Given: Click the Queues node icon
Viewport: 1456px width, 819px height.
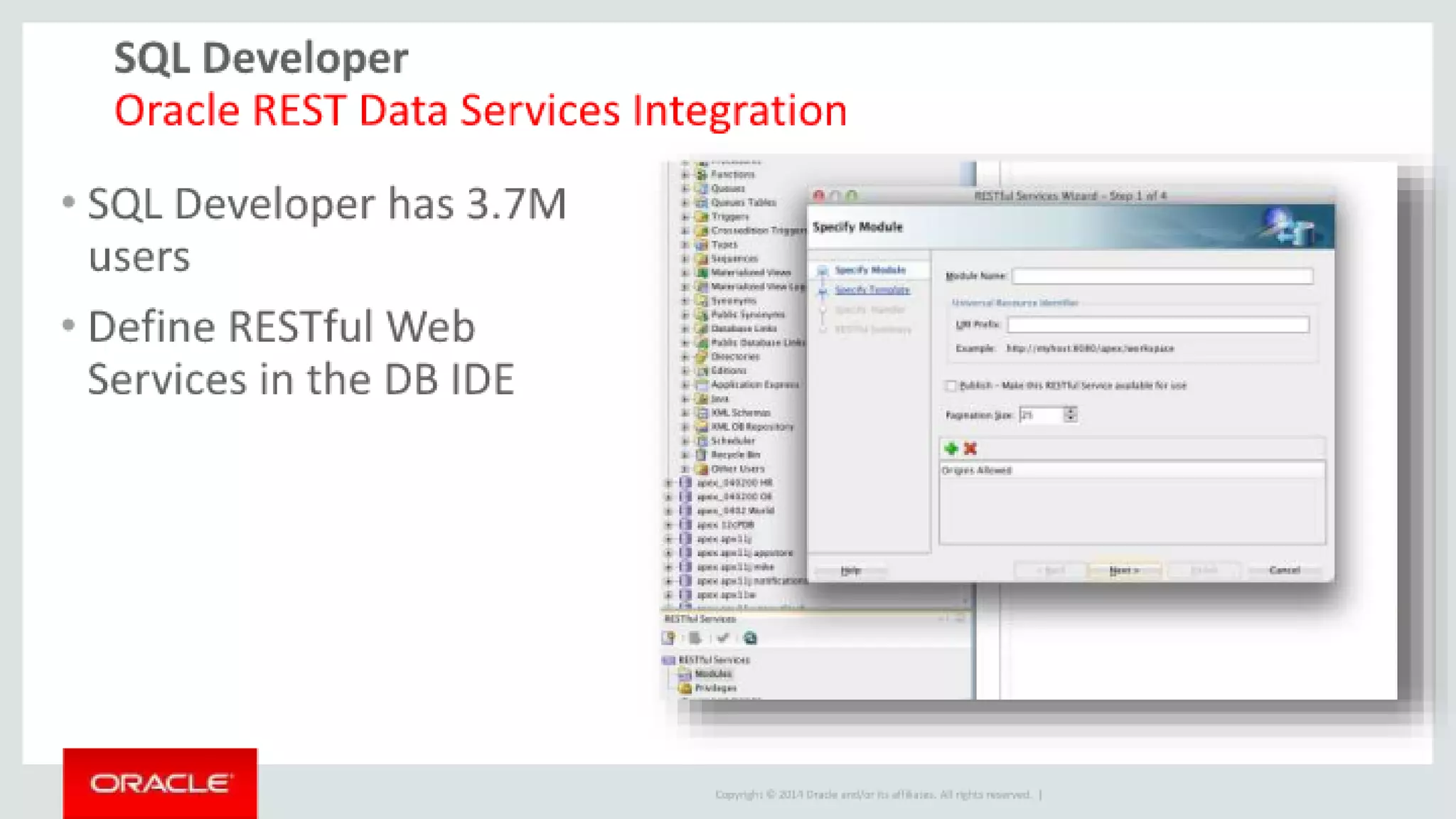Looking at the screenshot, I should [x=701, y=188].
